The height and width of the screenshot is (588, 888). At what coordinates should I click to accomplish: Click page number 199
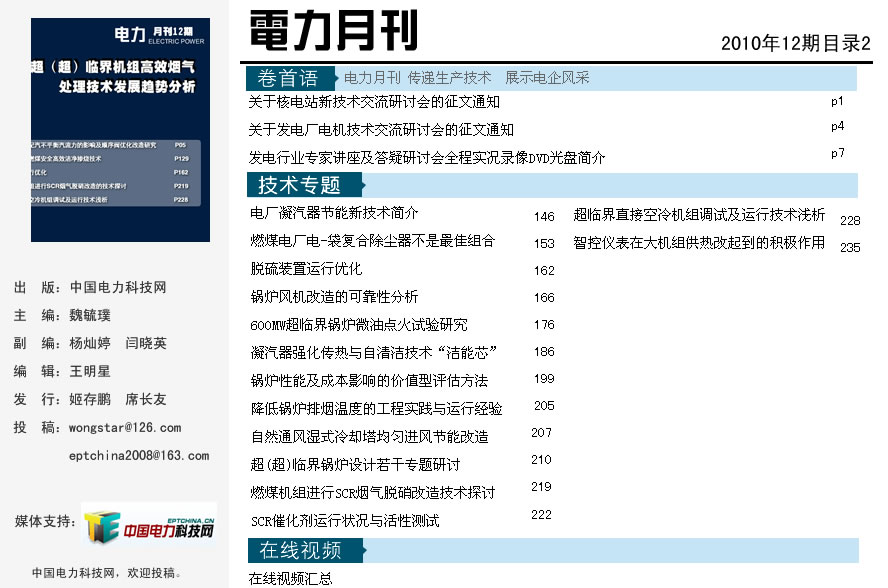pyautogui.click(x=544, y=378)
